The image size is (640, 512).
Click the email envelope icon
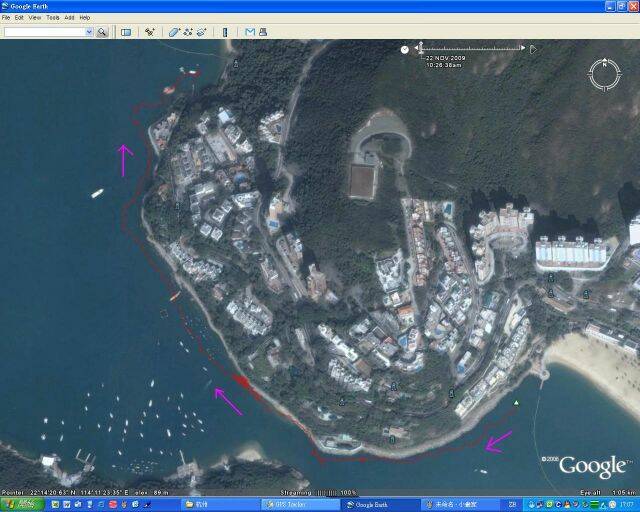(x=250, y=32)
